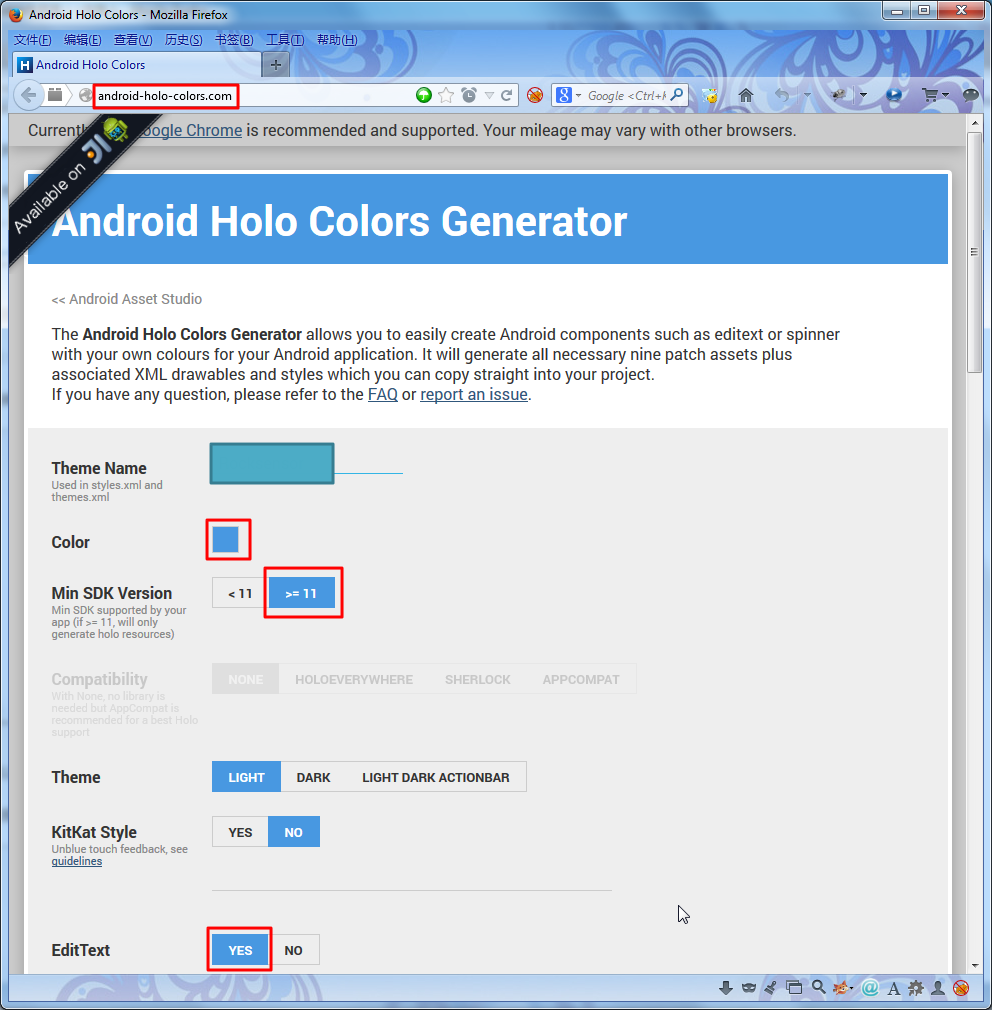Image resolution: width=992 pixels, height=1010 pixels.
Task: Open the 编辑(E) menu
Action: click(x=82, y=40)
